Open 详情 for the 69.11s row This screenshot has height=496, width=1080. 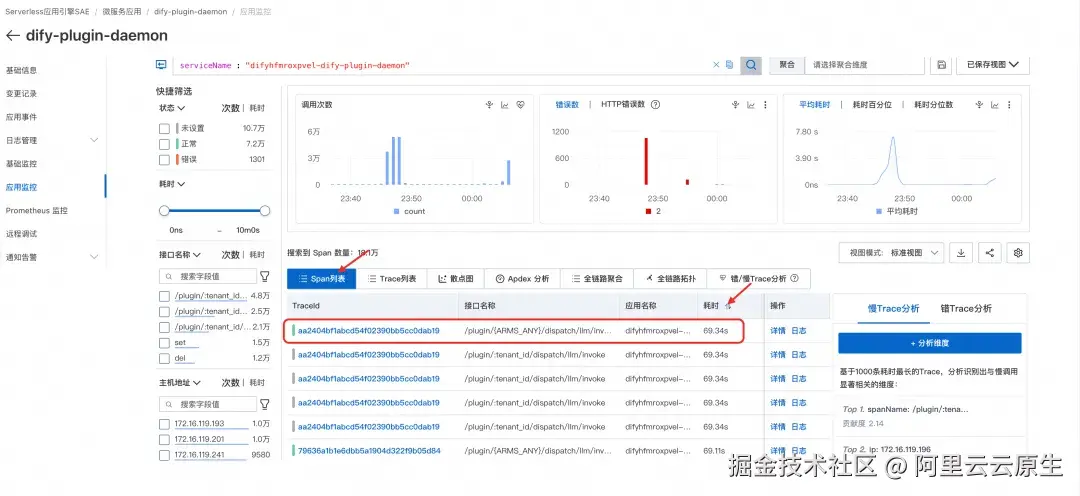click(778, 451)
